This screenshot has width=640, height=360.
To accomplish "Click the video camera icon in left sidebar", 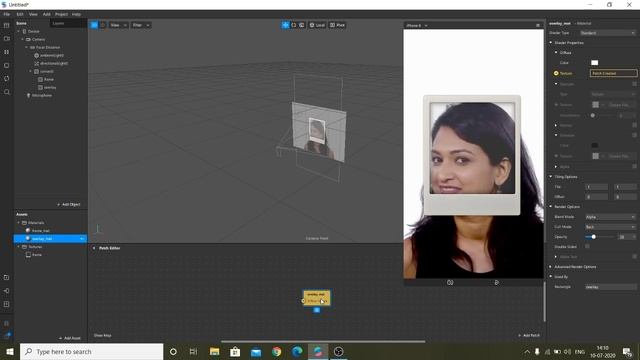I will tap(7, 39).
